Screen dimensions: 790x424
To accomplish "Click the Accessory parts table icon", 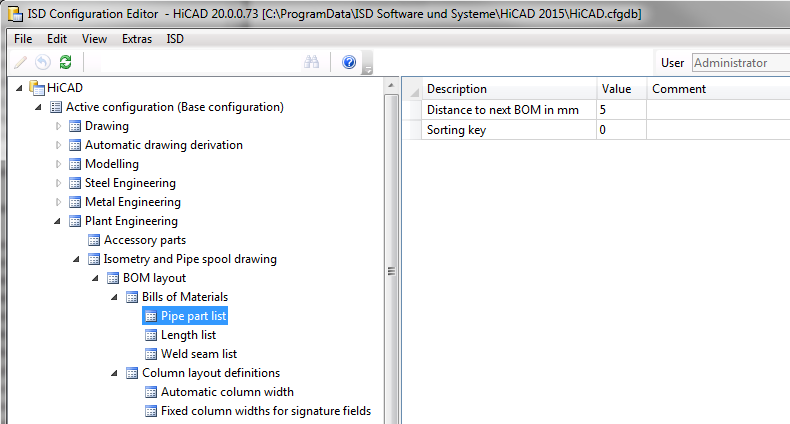I will click(94, 240).
